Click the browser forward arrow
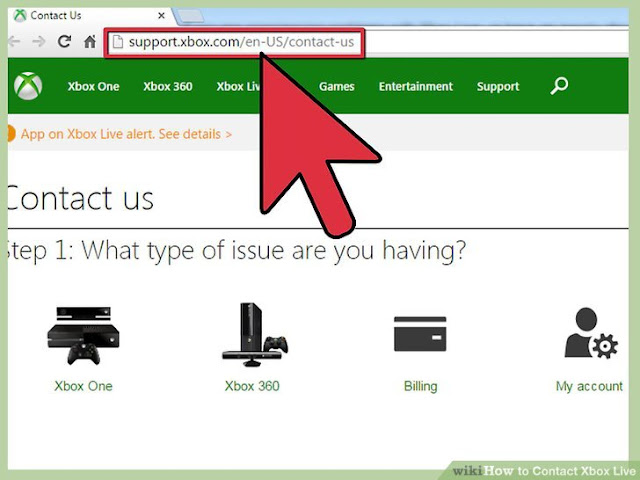This screenshot has height=480, width=640. pyautogui.click(x=39, y=42)
